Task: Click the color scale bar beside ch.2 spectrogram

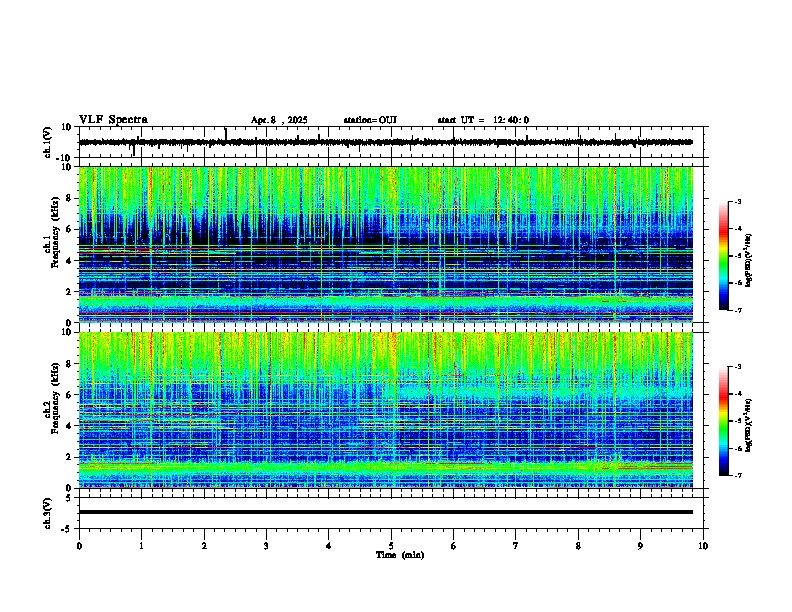Action: (x=723, y=421)
